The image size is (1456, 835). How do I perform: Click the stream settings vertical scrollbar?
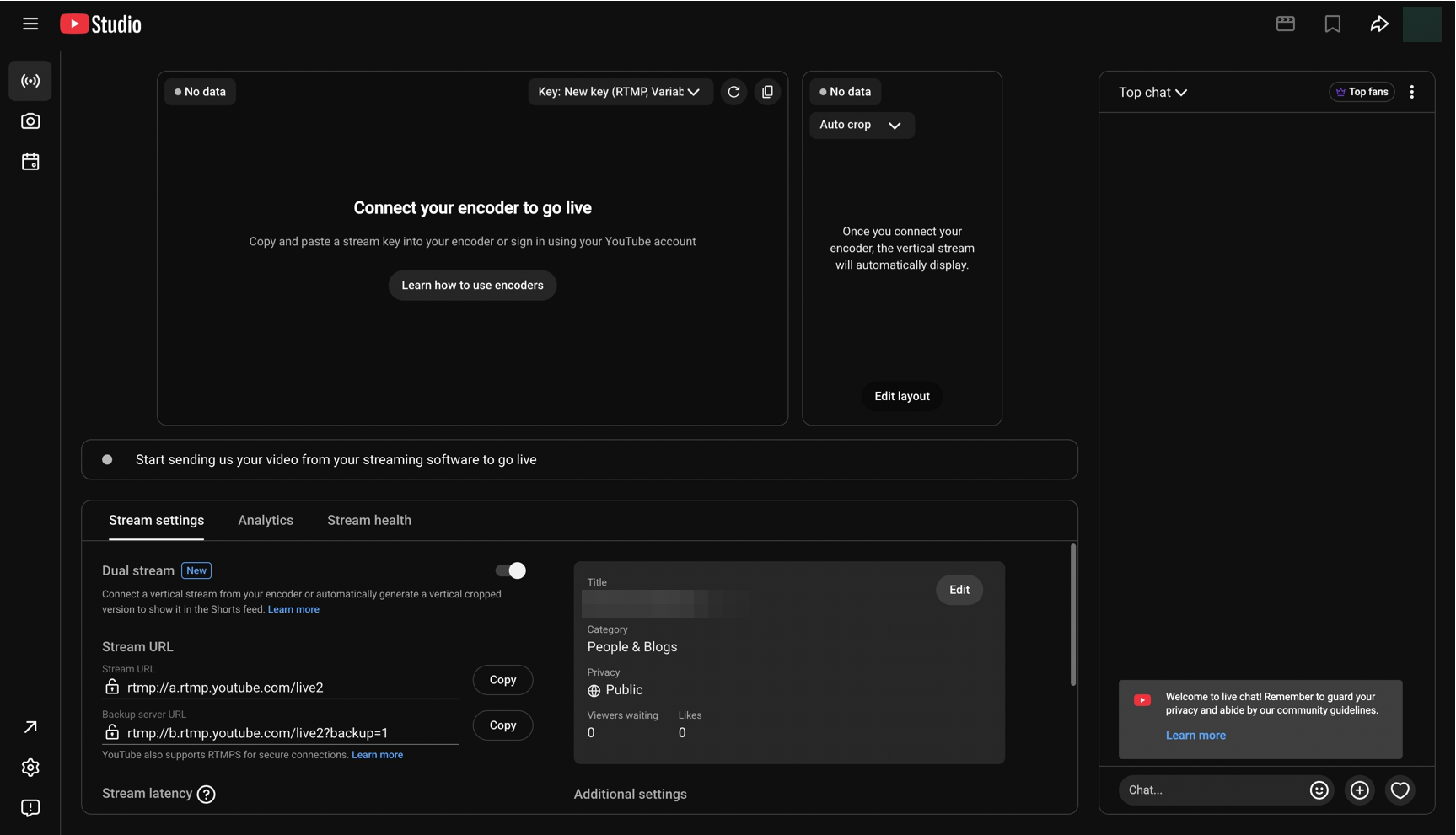point(1072,615)
